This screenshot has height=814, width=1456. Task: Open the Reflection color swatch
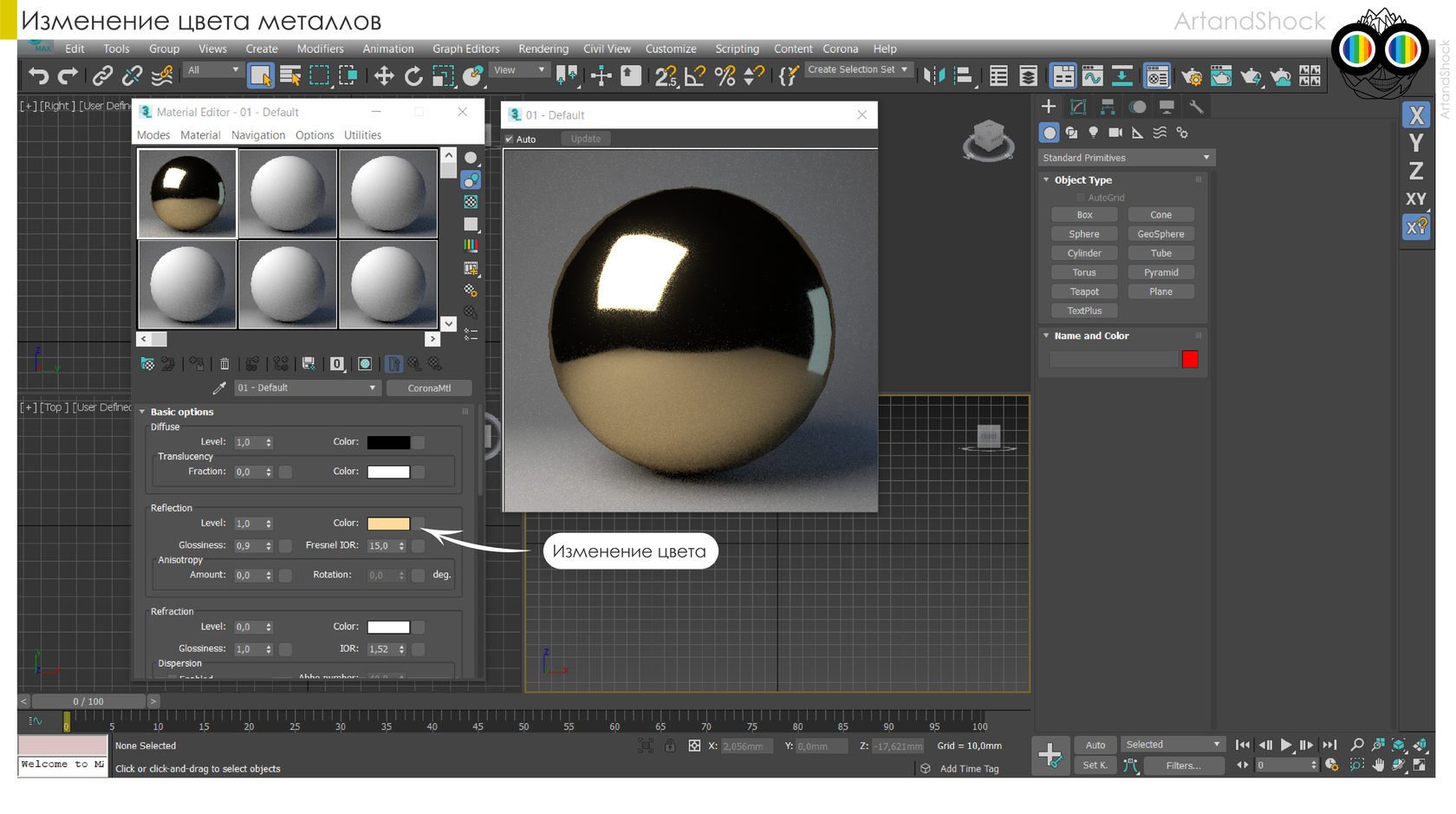click(x=388, y=524)
